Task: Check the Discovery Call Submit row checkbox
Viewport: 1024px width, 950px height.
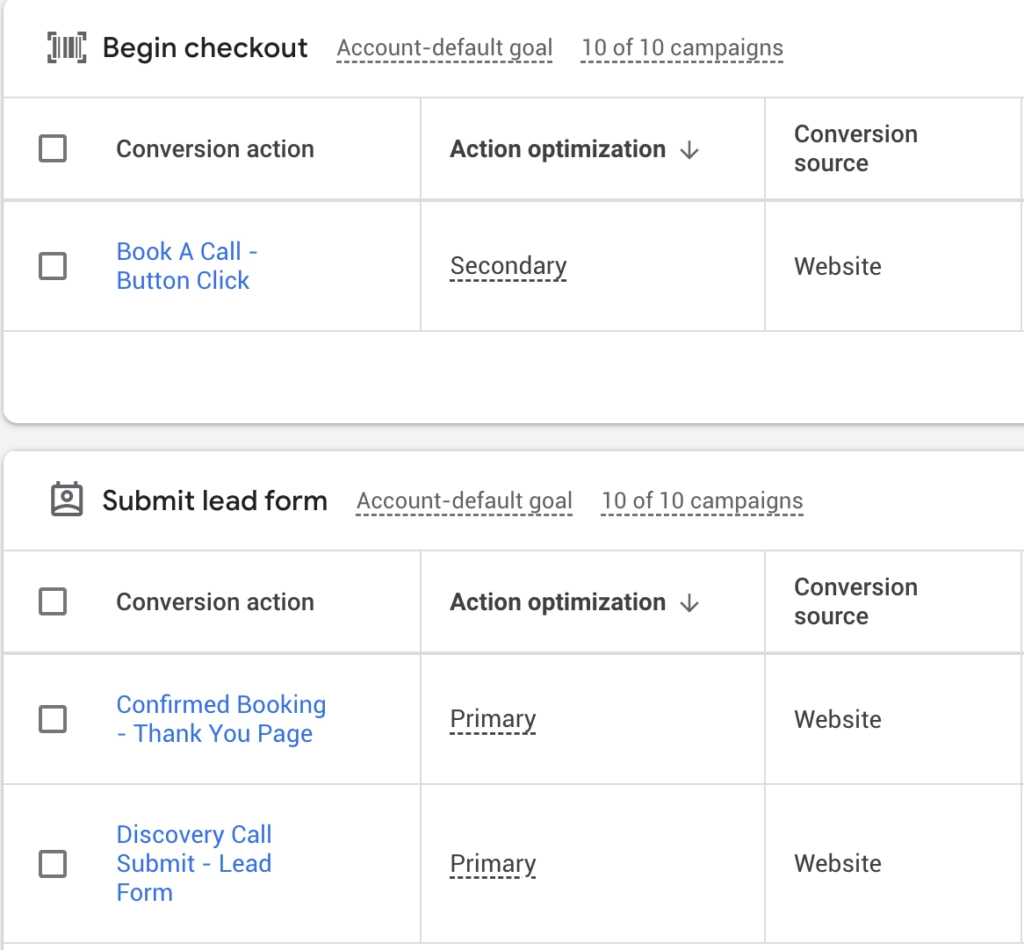Action: (53, 862)
